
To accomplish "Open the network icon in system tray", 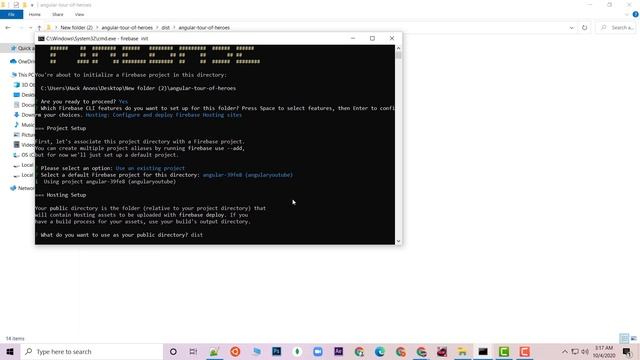I will pos(575,351).
